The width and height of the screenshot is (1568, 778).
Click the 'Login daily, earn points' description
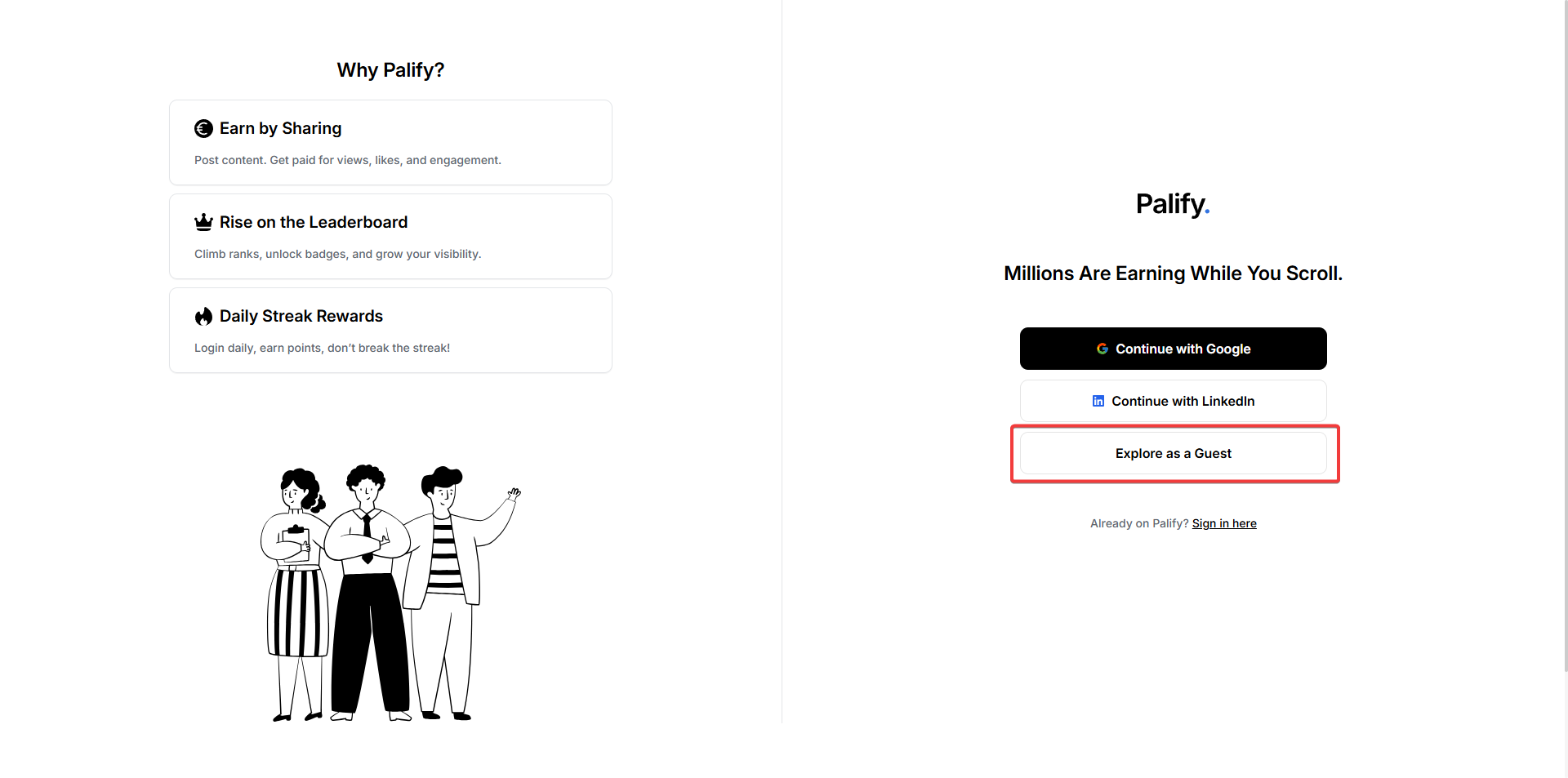322,348
